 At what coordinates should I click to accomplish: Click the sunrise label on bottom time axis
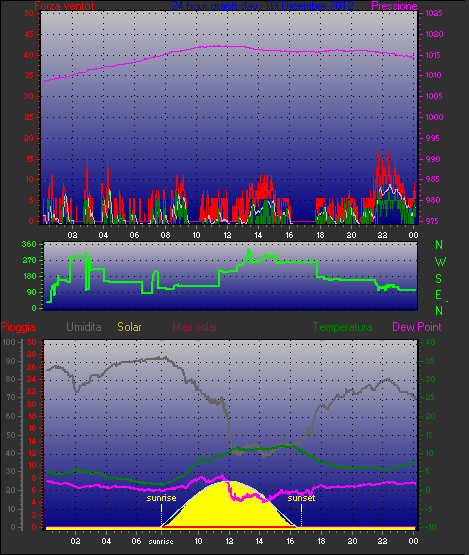coord(161,541)
